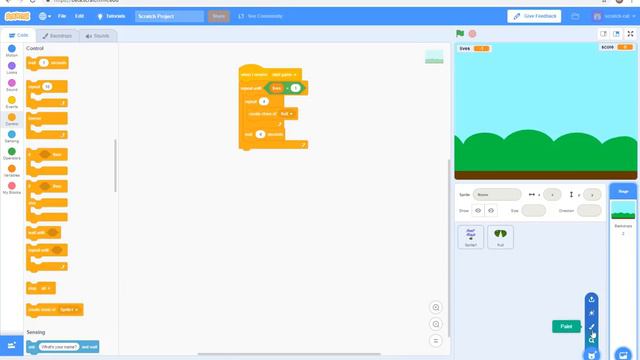
Task: Select the My Blocks category
Action: coord(12,188)
